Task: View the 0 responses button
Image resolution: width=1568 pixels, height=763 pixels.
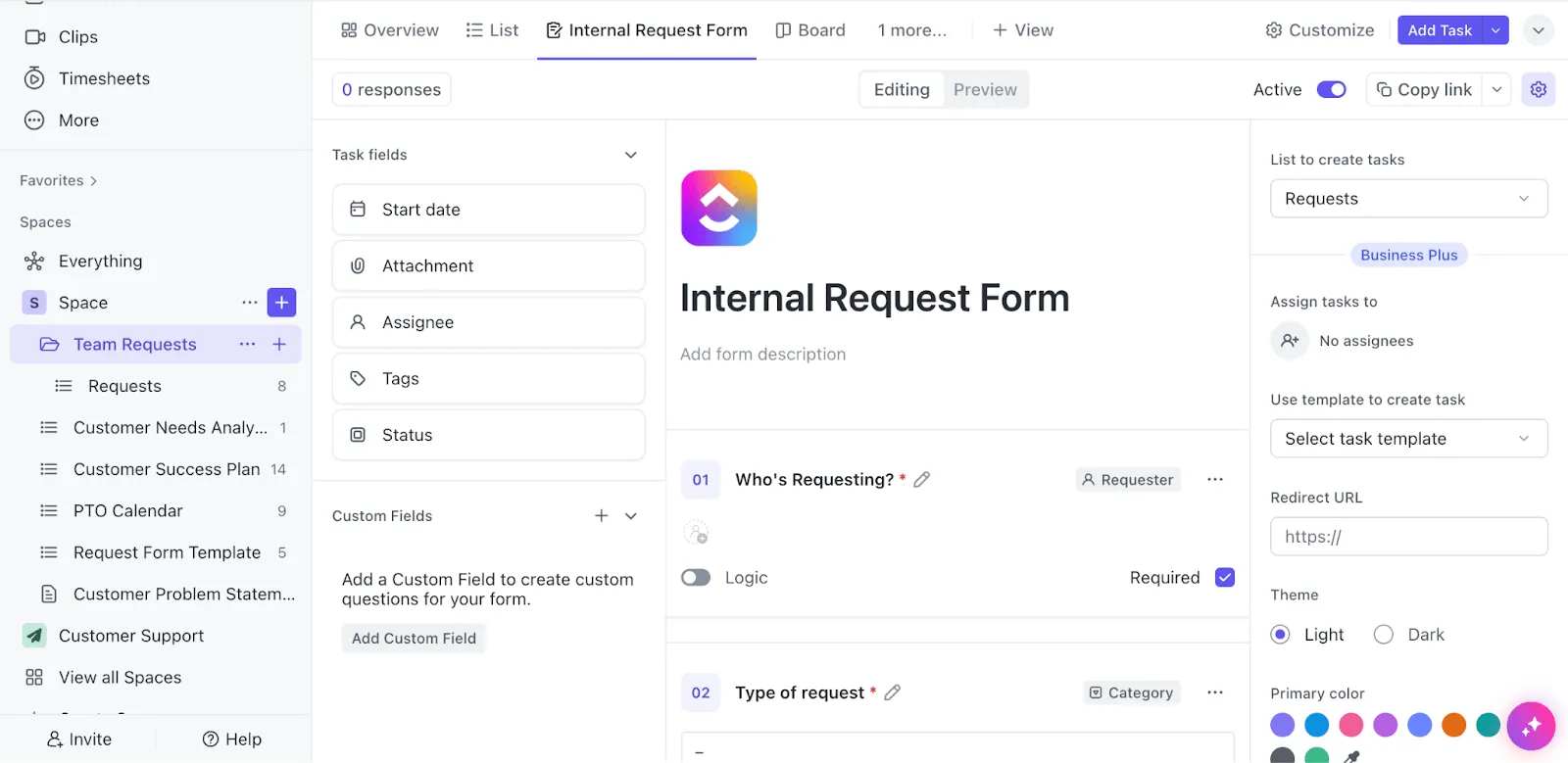Action: (391, 90)
